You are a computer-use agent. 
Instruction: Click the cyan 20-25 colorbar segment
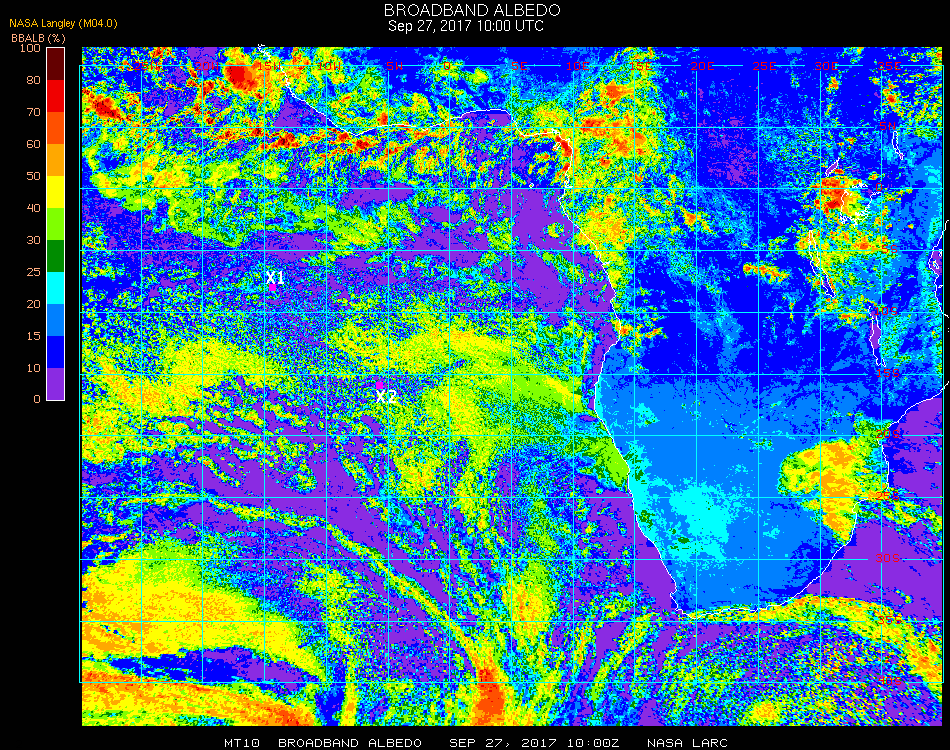click(56, 288)
